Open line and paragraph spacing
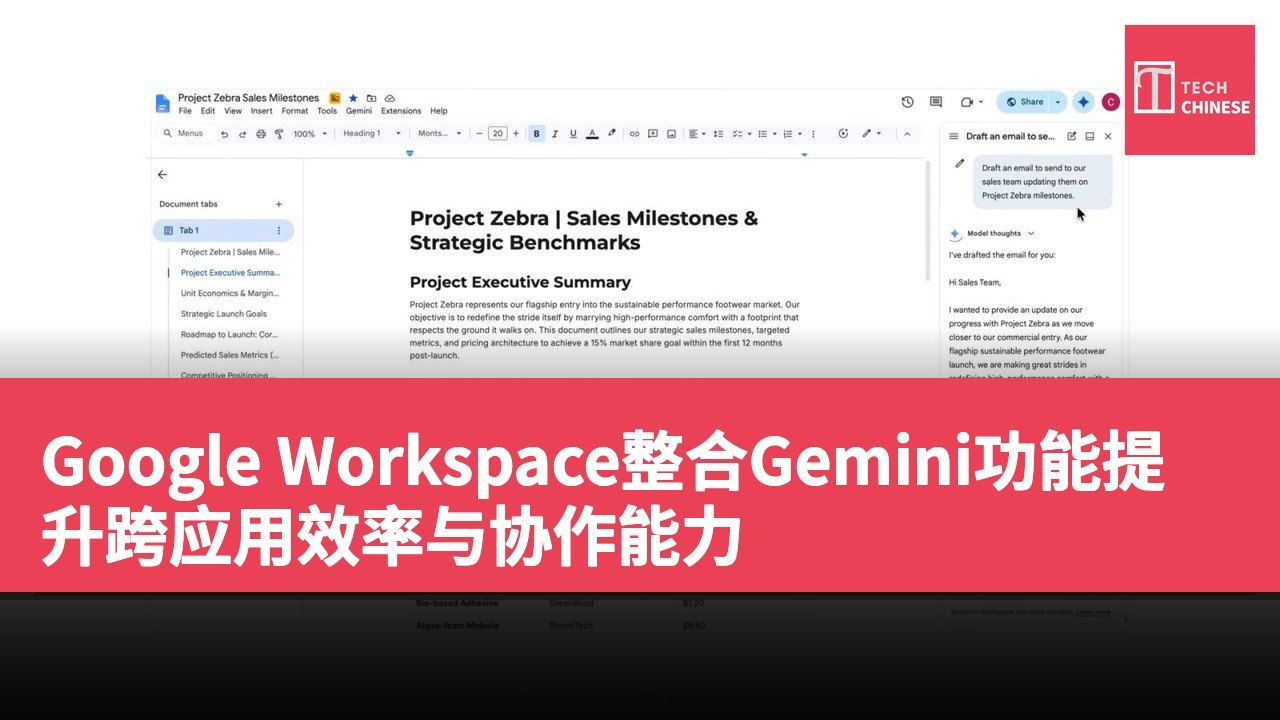Screen dimensions: 1280x720 [x=719, y=133]
